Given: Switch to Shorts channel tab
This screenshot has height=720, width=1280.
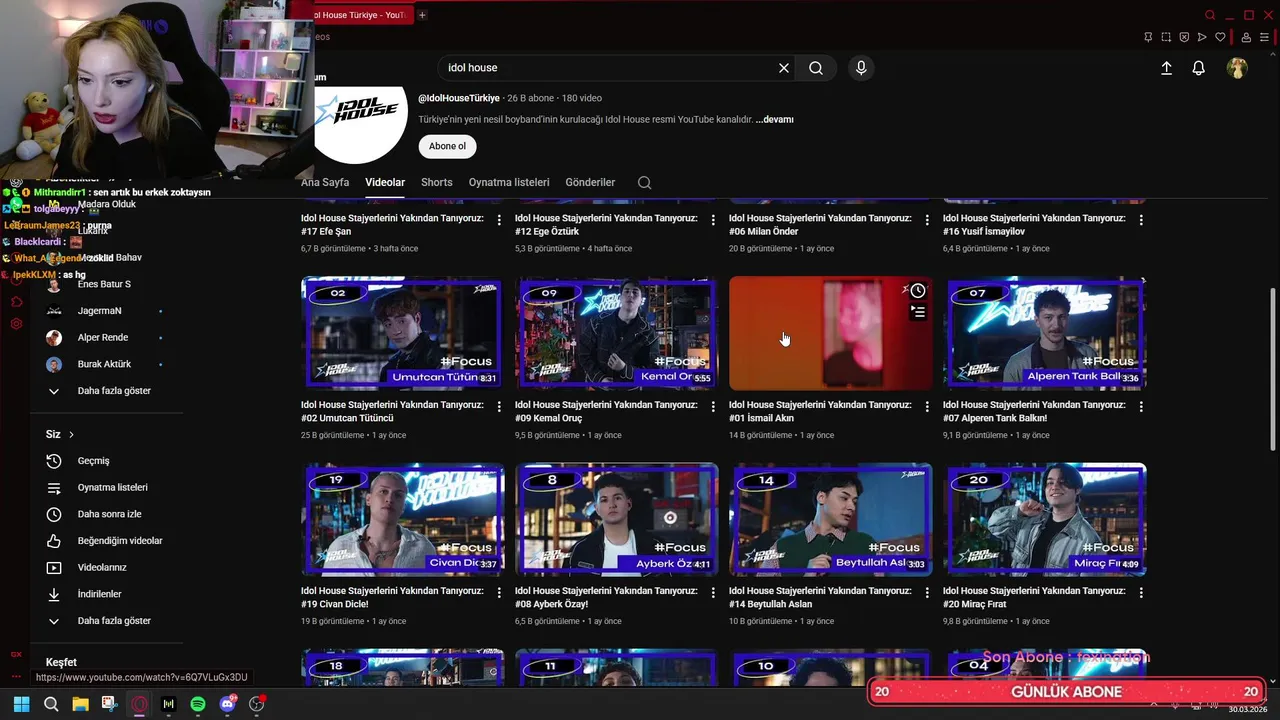Looking at the screenshot, I should pyautogui.click(x=437, y=182).
